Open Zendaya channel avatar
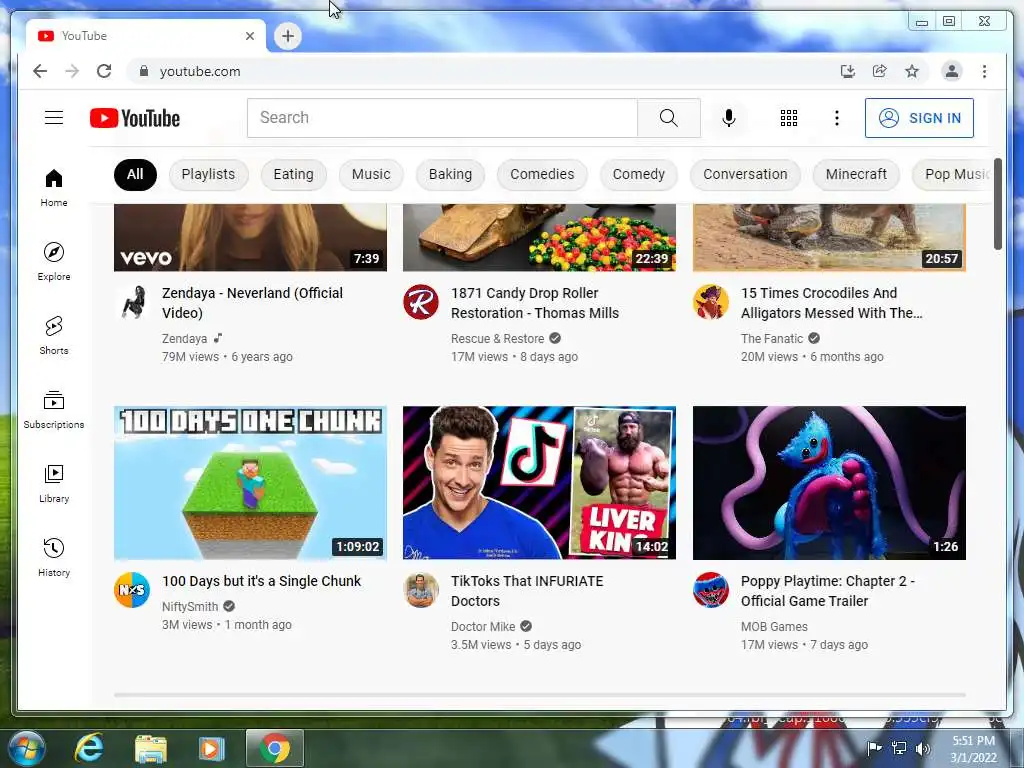Viewport: 1024px width, 768px height. click(x=132, y=302)
